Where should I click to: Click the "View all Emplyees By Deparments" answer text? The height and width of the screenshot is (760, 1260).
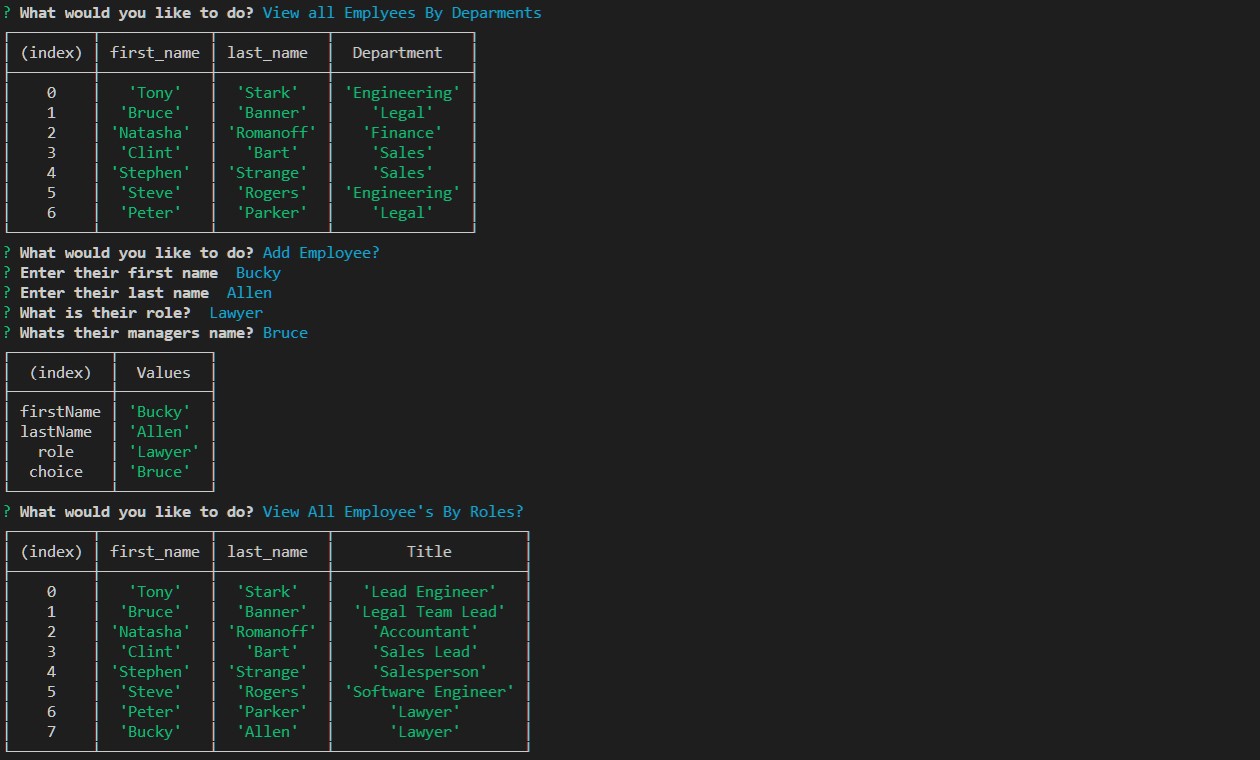(x=402, y=13)
